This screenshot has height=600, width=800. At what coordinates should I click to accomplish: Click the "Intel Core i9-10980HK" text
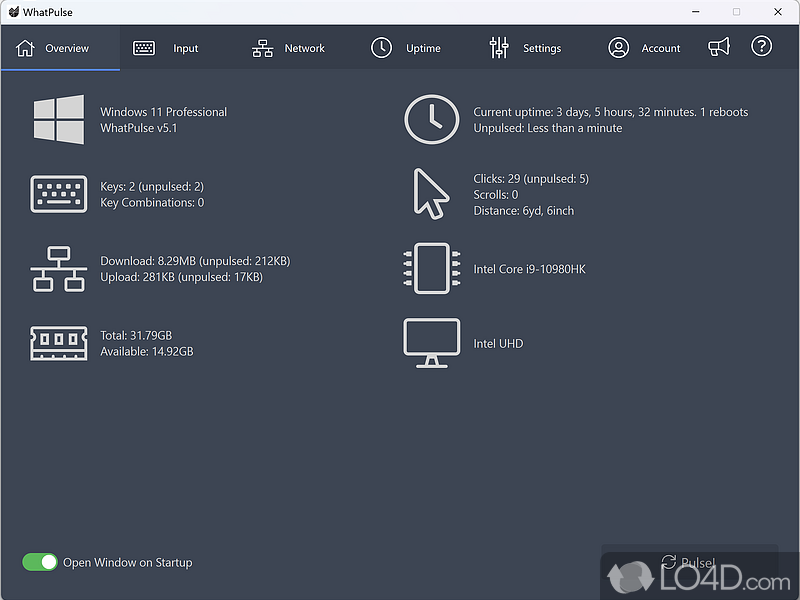point(529,269)
